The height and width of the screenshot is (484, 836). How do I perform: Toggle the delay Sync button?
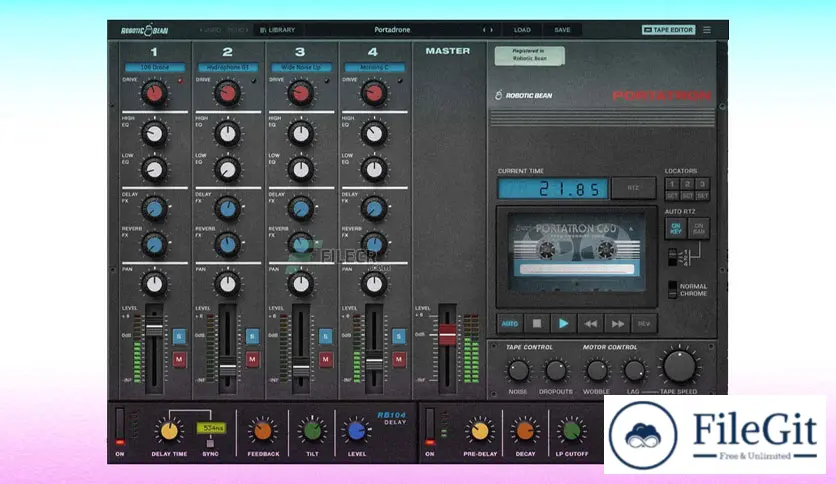[210, 443]
